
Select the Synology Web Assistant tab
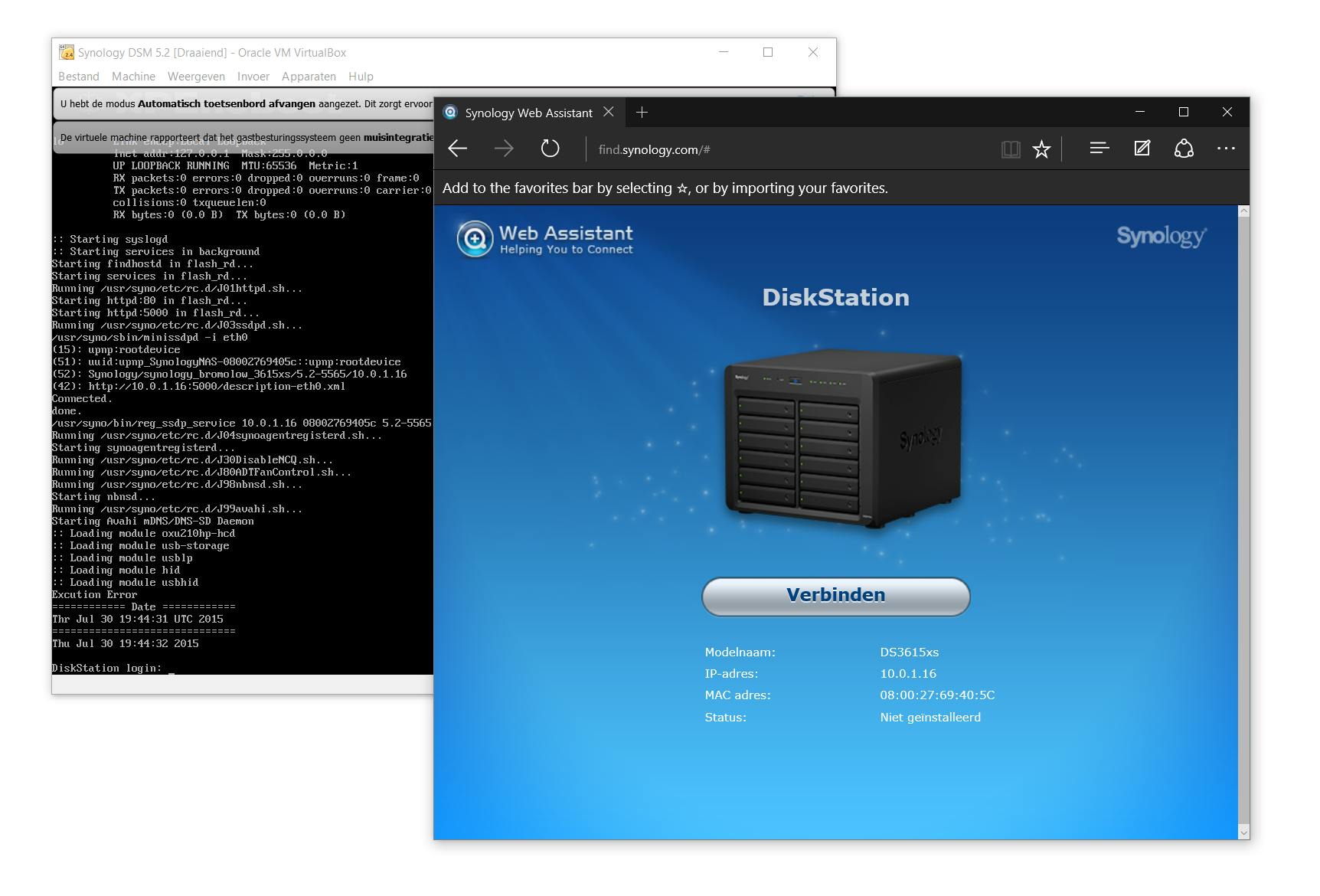click(528, 113)
